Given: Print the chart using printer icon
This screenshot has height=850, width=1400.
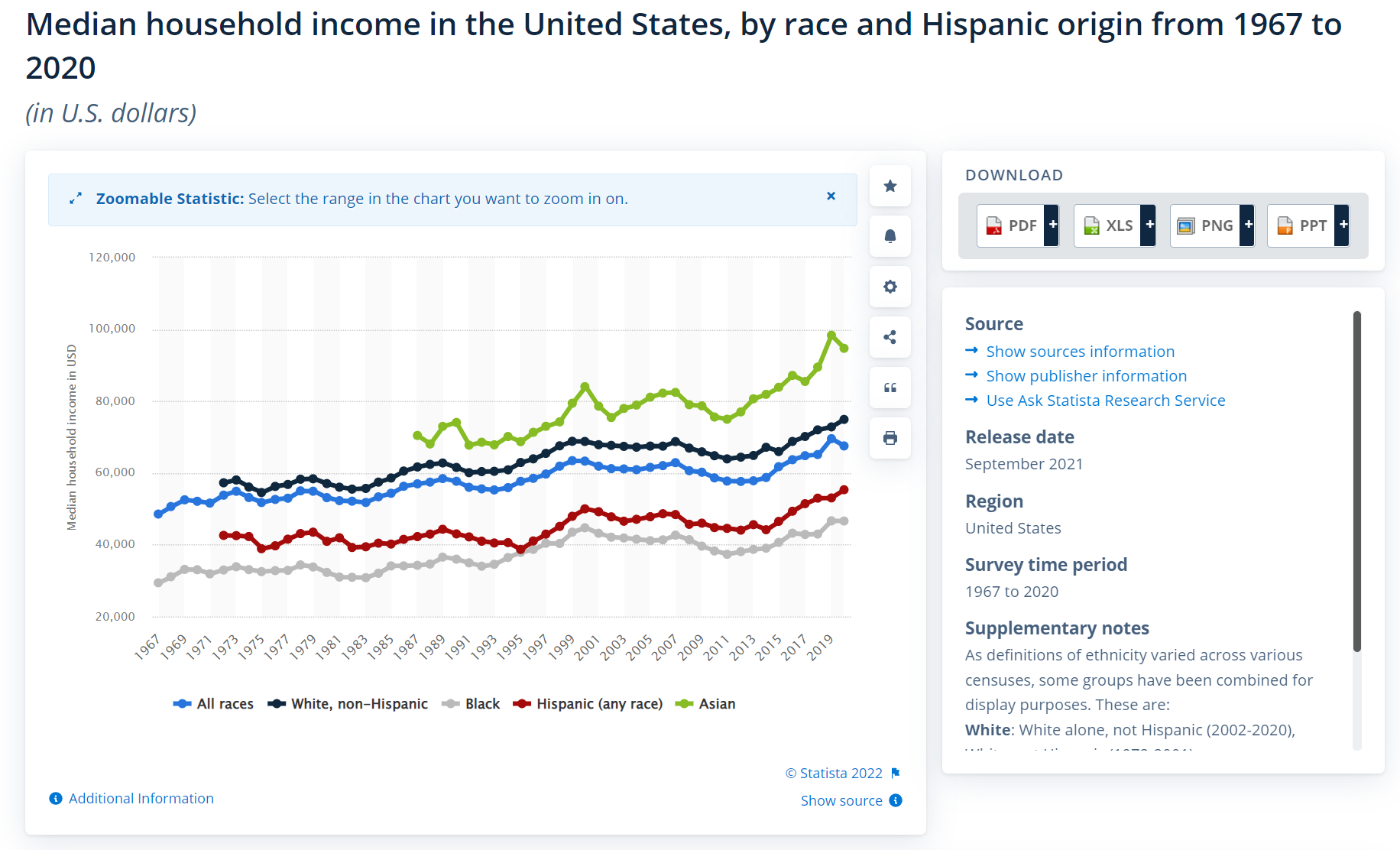Looking at the screenshot, I should [x=890, y=438].
